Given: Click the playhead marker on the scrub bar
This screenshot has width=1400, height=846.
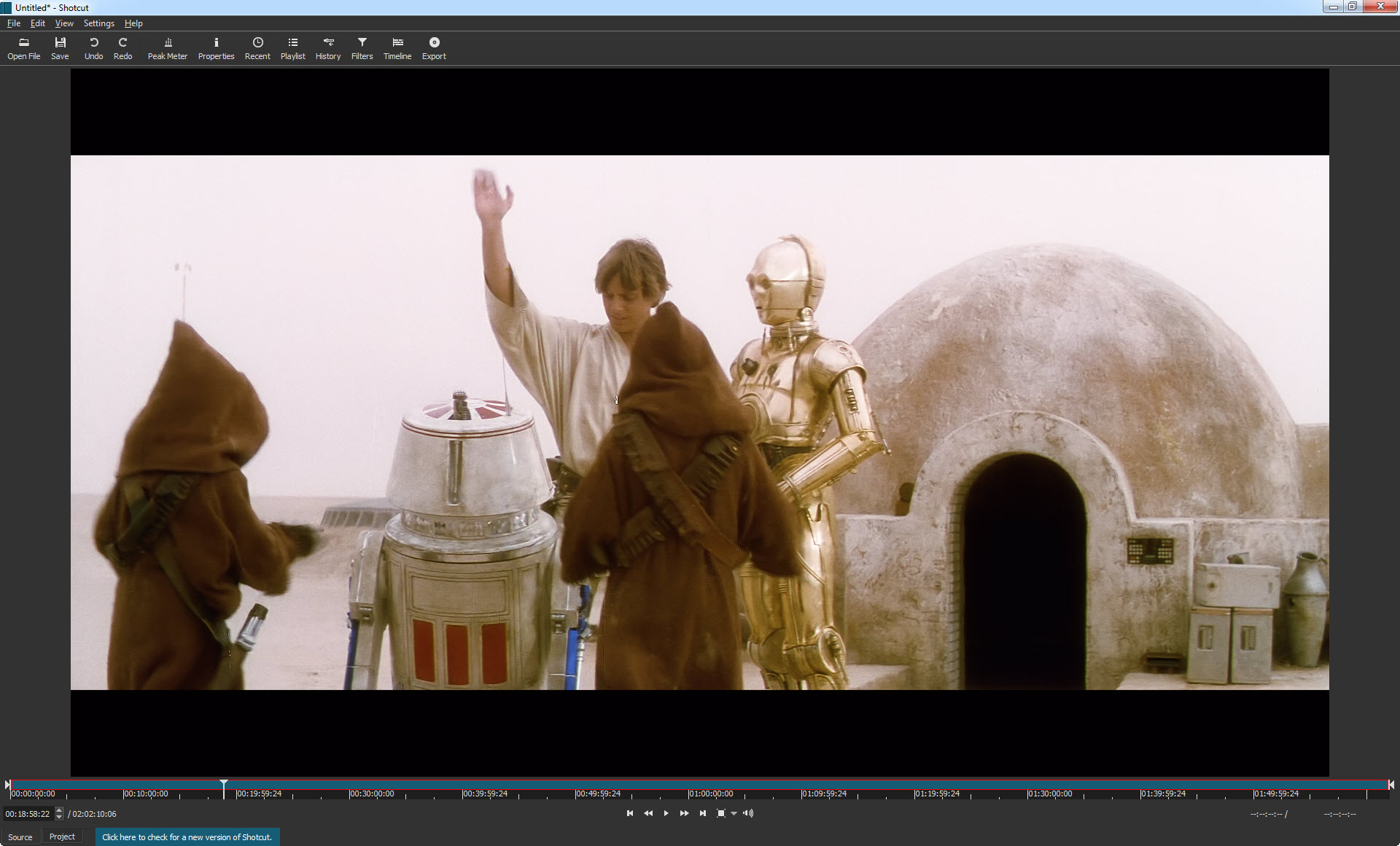Looking at the screenshot, I should (x=224, y=784).
